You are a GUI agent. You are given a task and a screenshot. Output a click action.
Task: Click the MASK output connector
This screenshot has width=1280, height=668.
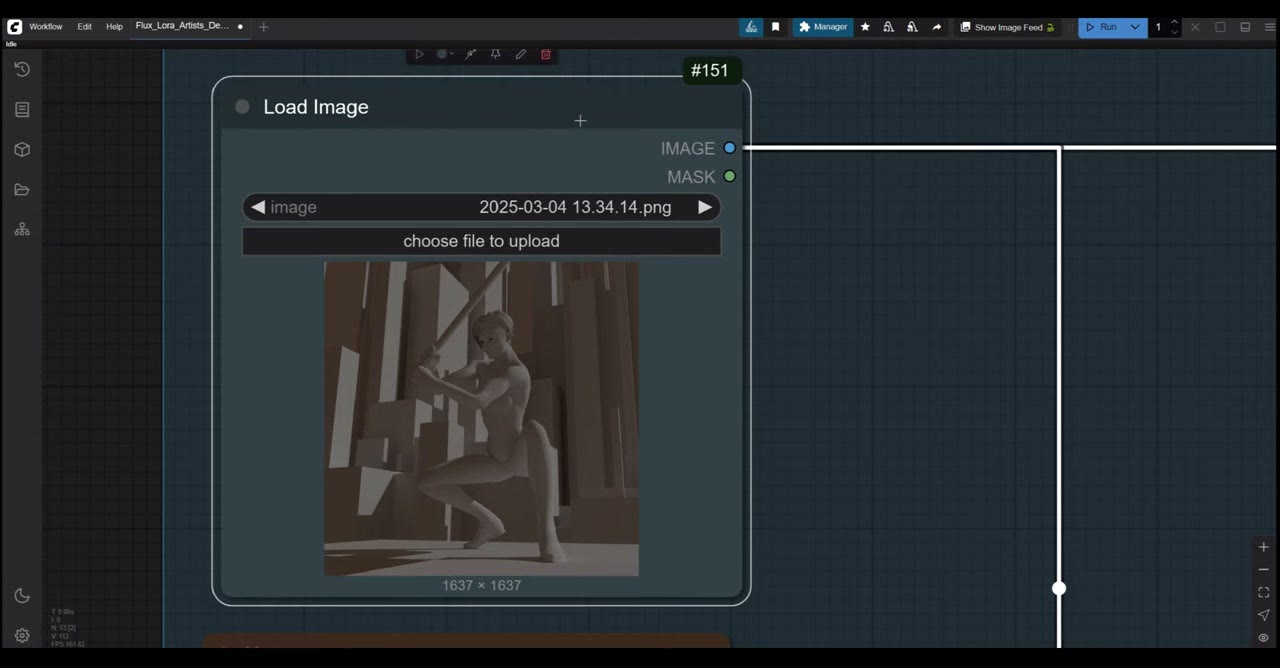[730, 176]
